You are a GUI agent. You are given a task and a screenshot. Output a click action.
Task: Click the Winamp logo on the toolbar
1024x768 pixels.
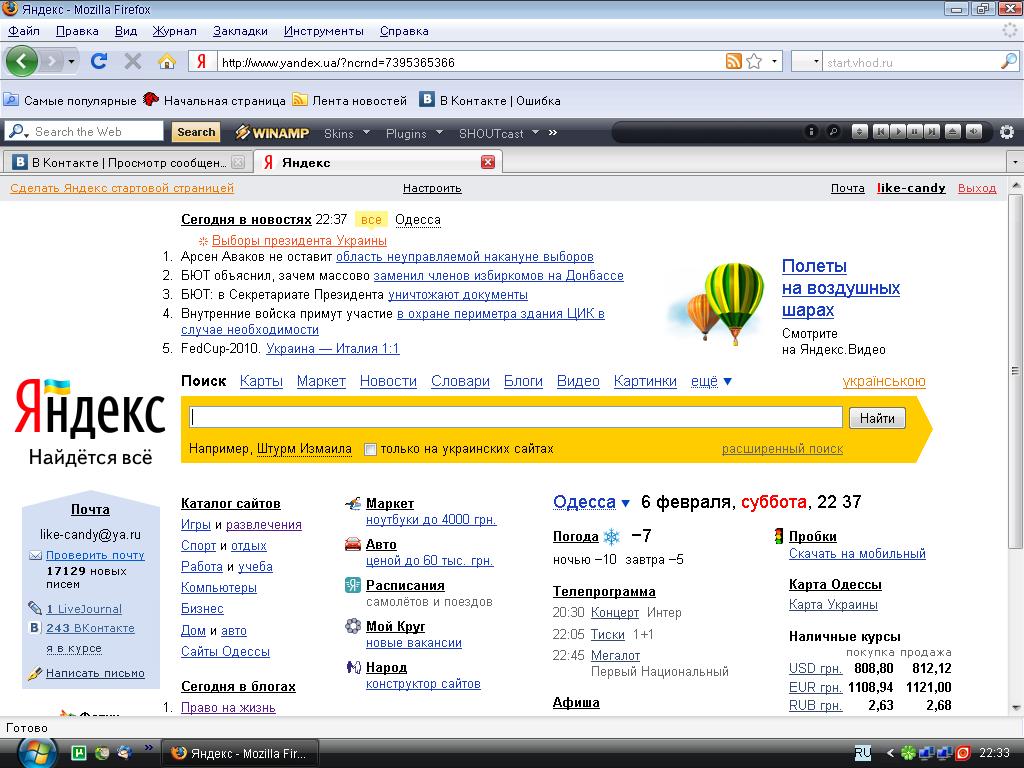[x=272, y=133]
